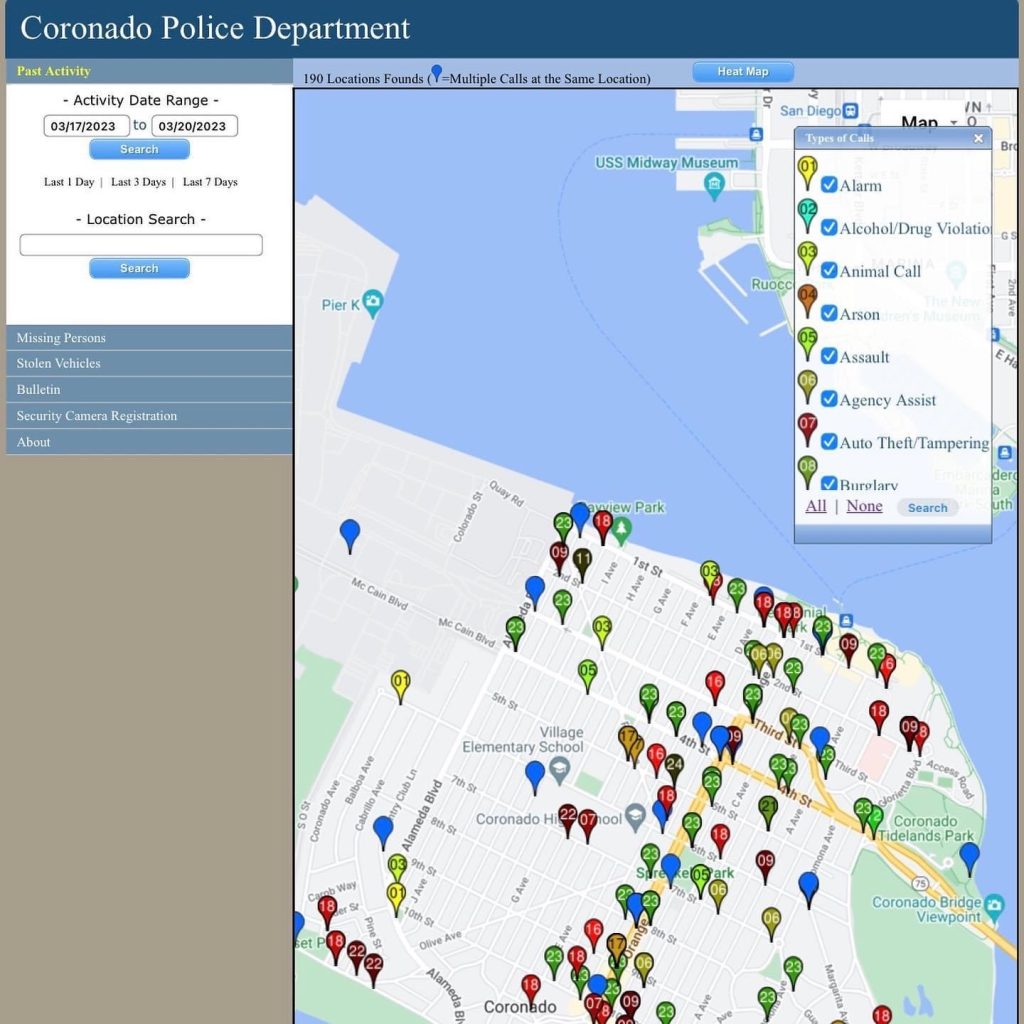This screenshot has width=1024, height=1024.
Task: Select the Last 7 Days link
Action: [x=210, y=182]
